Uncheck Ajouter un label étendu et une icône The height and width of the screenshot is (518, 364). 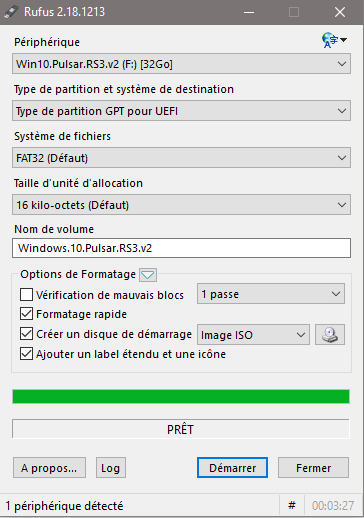coord(26,354)
